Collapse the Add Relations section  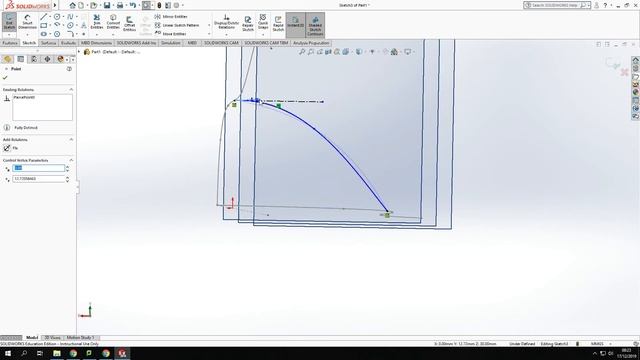[x=71, y=140]
